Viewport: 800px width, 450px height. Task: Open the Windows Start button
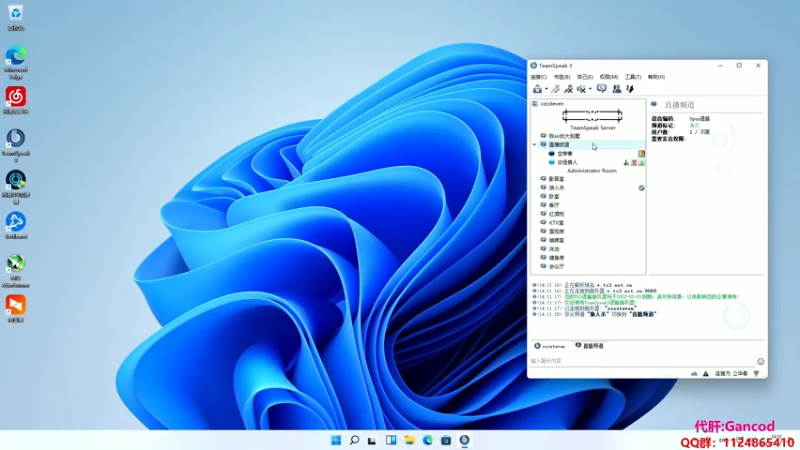point(336,440)
